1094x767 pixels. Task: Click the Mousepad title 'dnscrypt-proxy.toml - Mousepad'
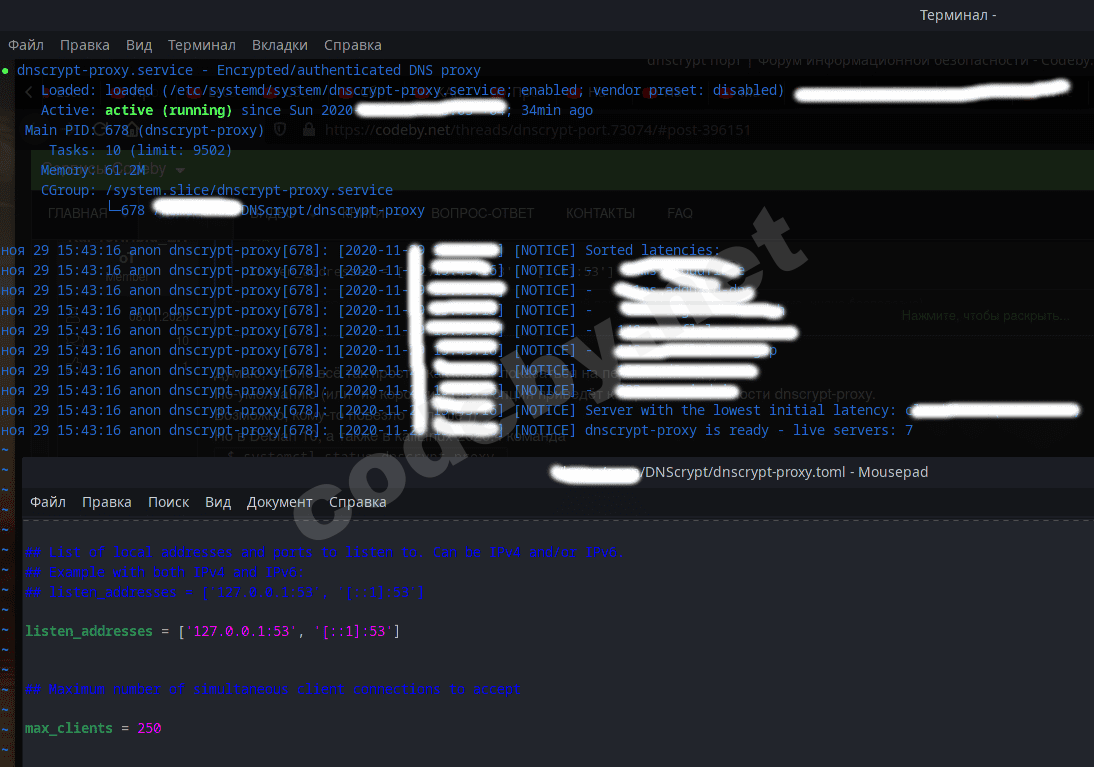(x=786, y=472)
